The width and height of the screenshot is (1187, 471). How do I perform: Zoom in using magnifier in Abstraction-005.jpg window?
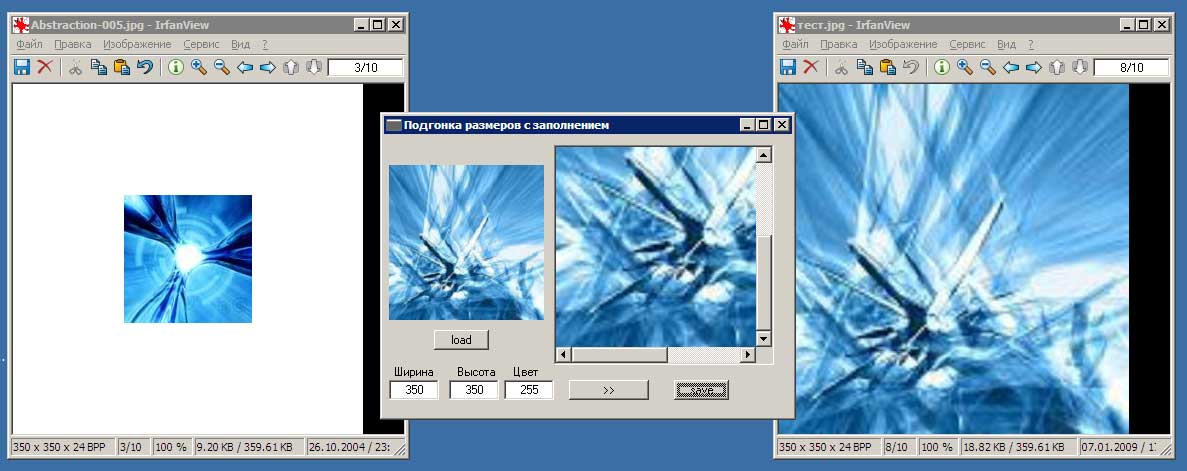[x=198, y=67]
